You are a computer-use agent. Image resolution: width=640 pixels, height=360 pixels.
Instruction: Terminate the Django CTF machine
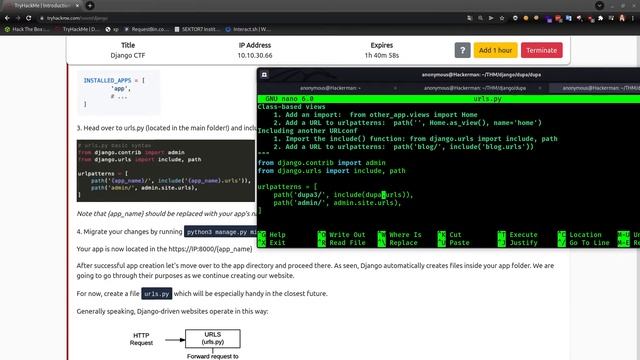541,50
